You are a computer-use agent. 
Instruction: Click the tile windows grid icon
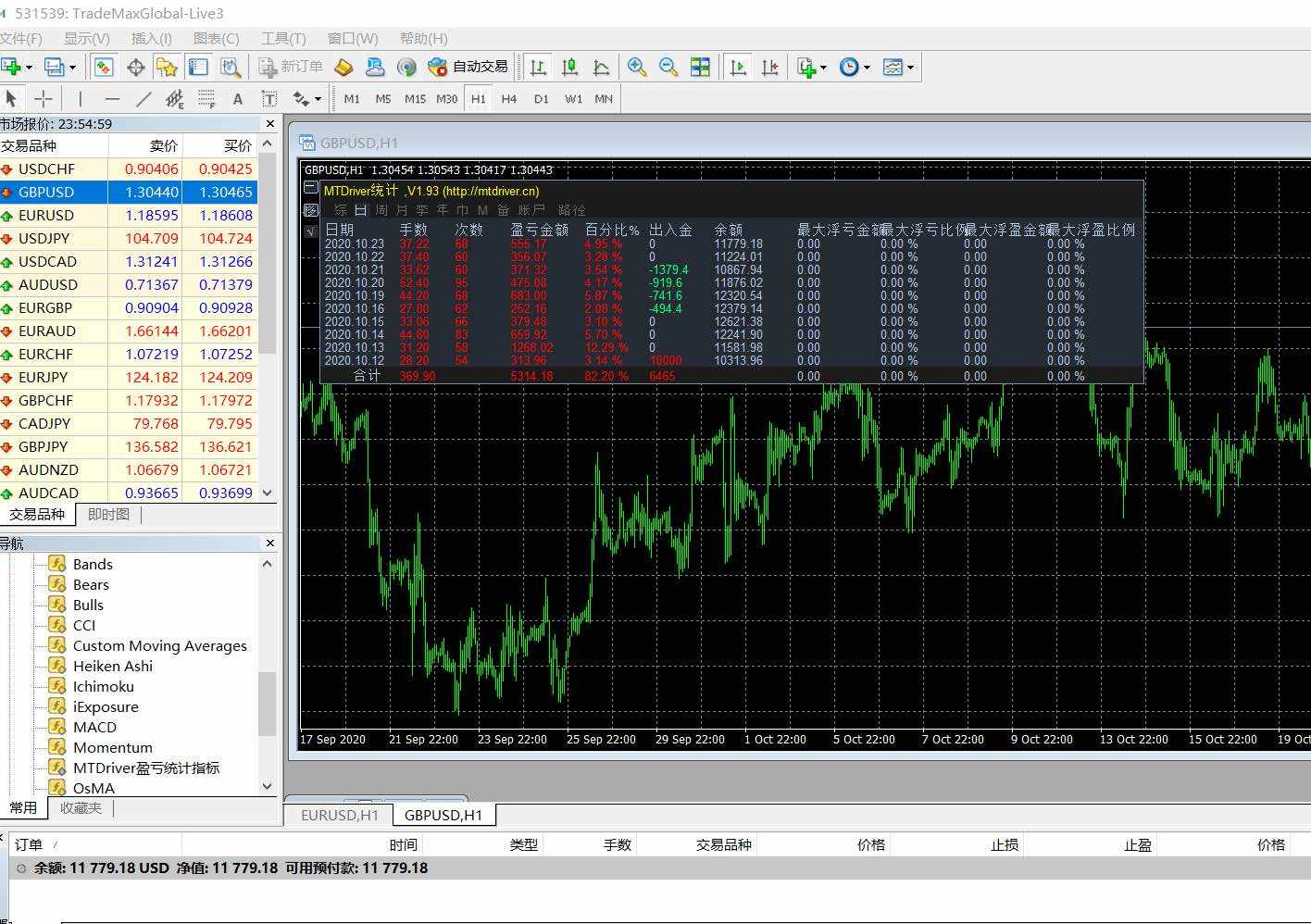[700, 67]
